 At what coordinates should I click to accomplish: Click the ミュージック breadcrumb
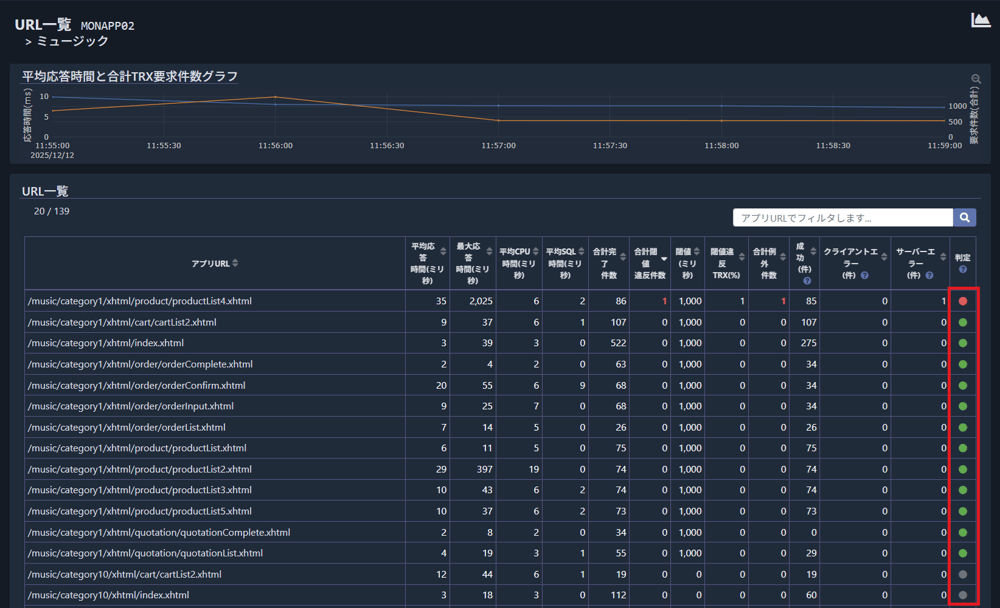[x=72, y=42]
